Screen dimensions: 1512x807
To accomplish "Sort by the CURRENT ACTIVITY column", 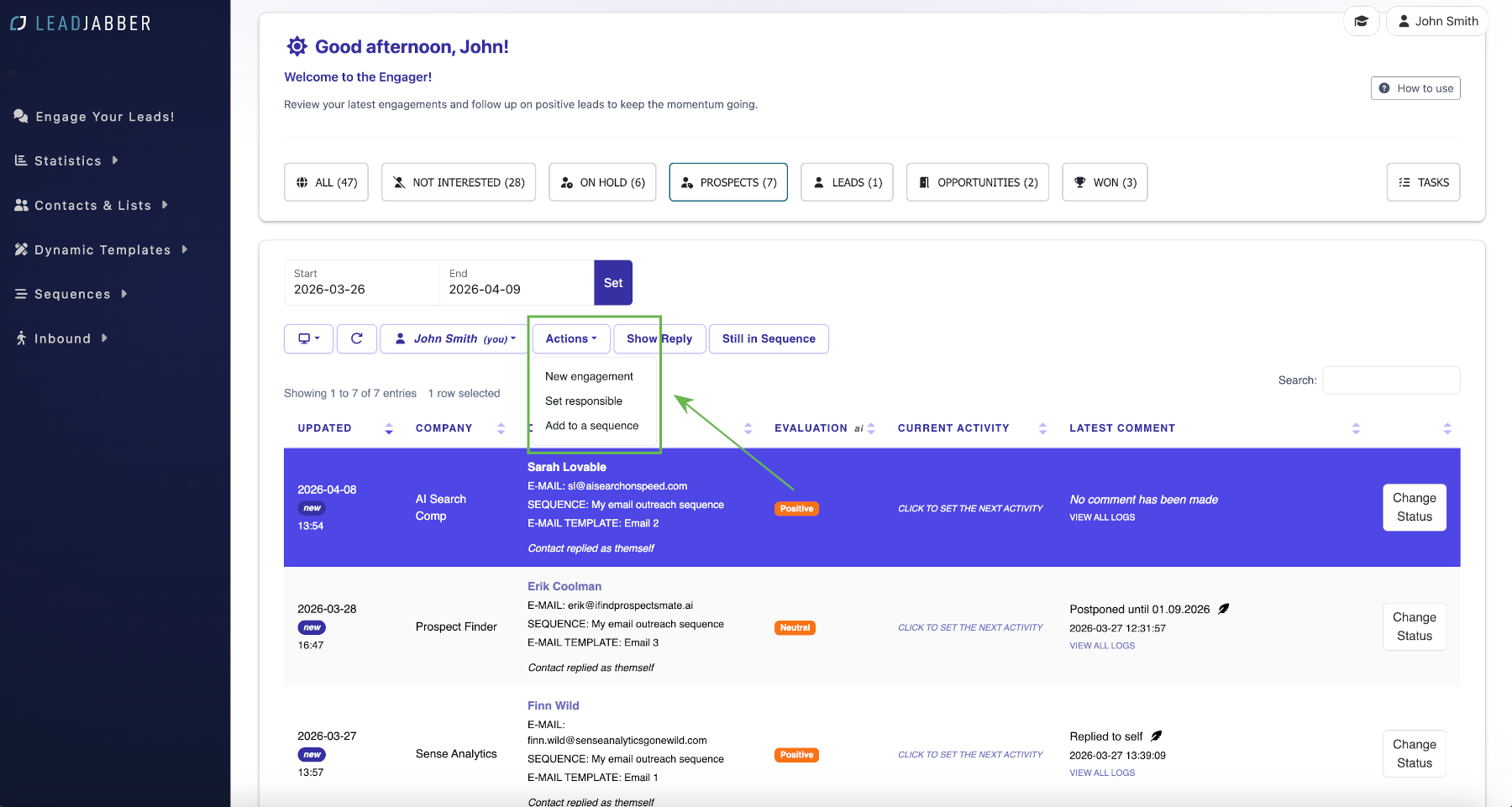I will (x=972, y=428).
